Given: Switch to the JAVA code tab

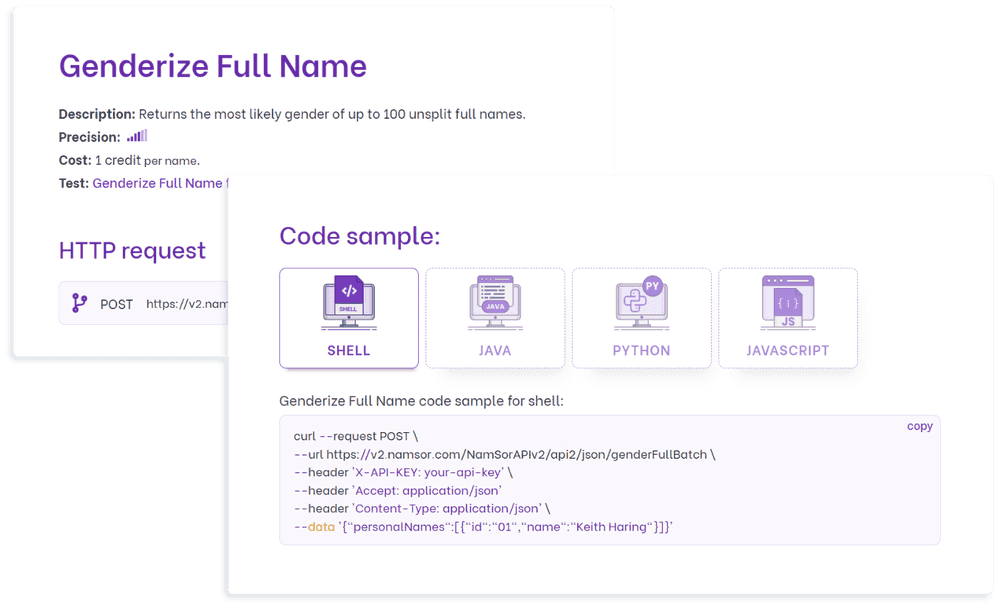Looking at the screenshot, I should [494, 318].
